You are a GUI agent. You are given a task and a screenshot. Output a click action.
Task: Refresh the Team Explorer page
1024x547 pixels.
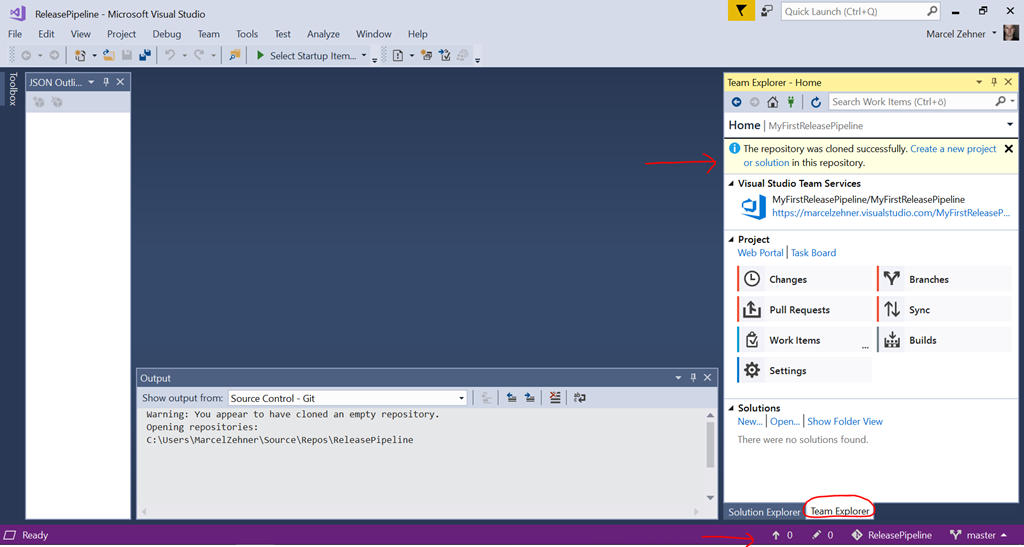coord(816,102)
